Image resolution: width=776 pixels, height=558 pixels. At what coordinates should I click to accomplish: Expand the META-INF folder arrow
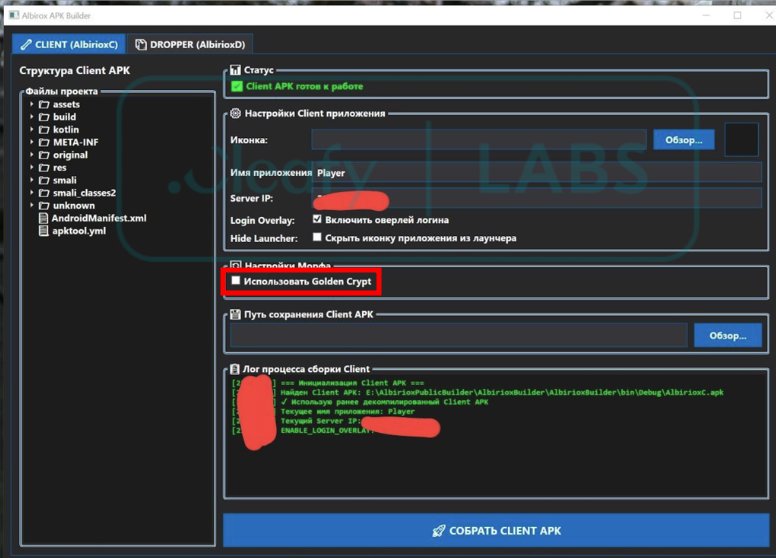(x=32, y=142)
